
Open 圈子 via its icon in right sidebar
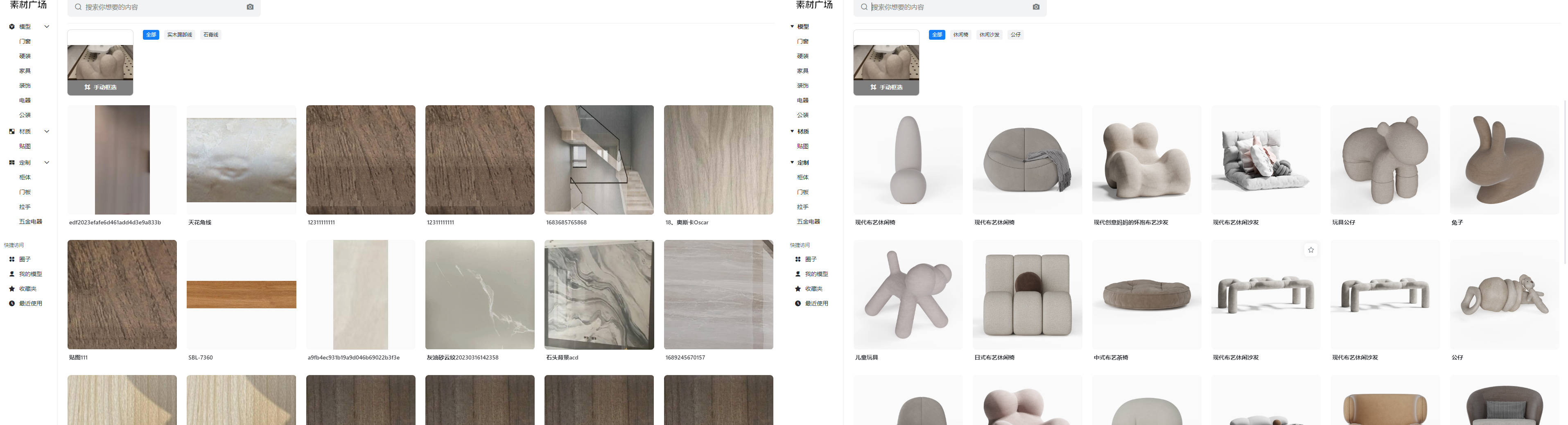point(798,260)
